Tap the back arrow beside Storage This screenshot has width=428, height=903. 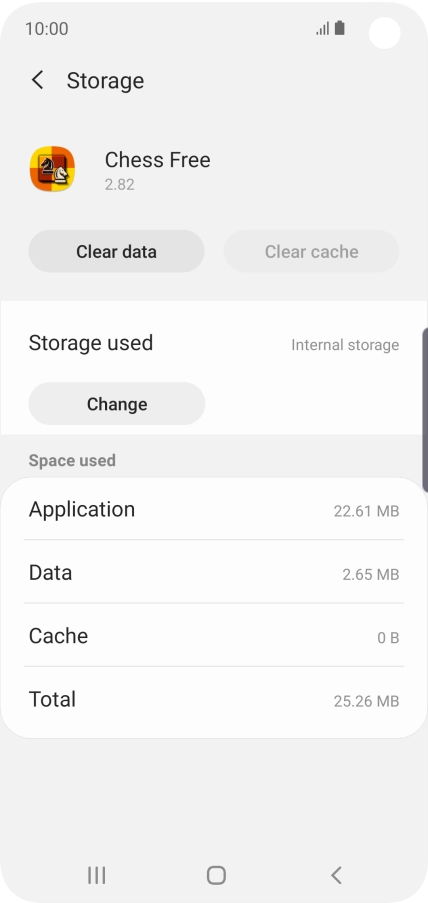point(37,80)
